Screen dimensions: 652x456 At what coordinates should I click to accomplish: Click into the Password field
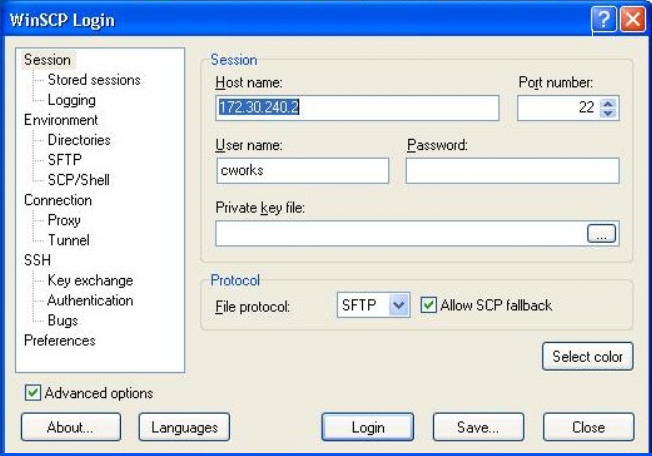point(512,171)
